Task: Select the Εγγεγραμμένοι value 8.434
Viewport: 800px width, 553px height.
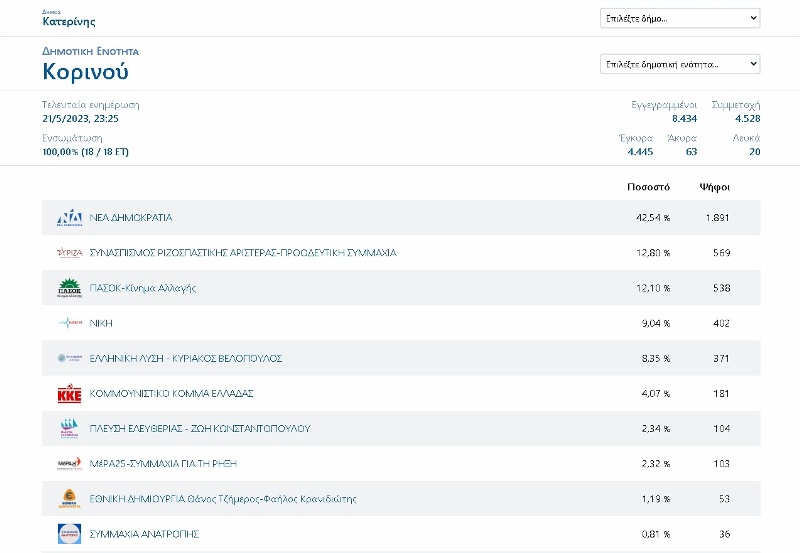Action: click(x=684, y=119)
